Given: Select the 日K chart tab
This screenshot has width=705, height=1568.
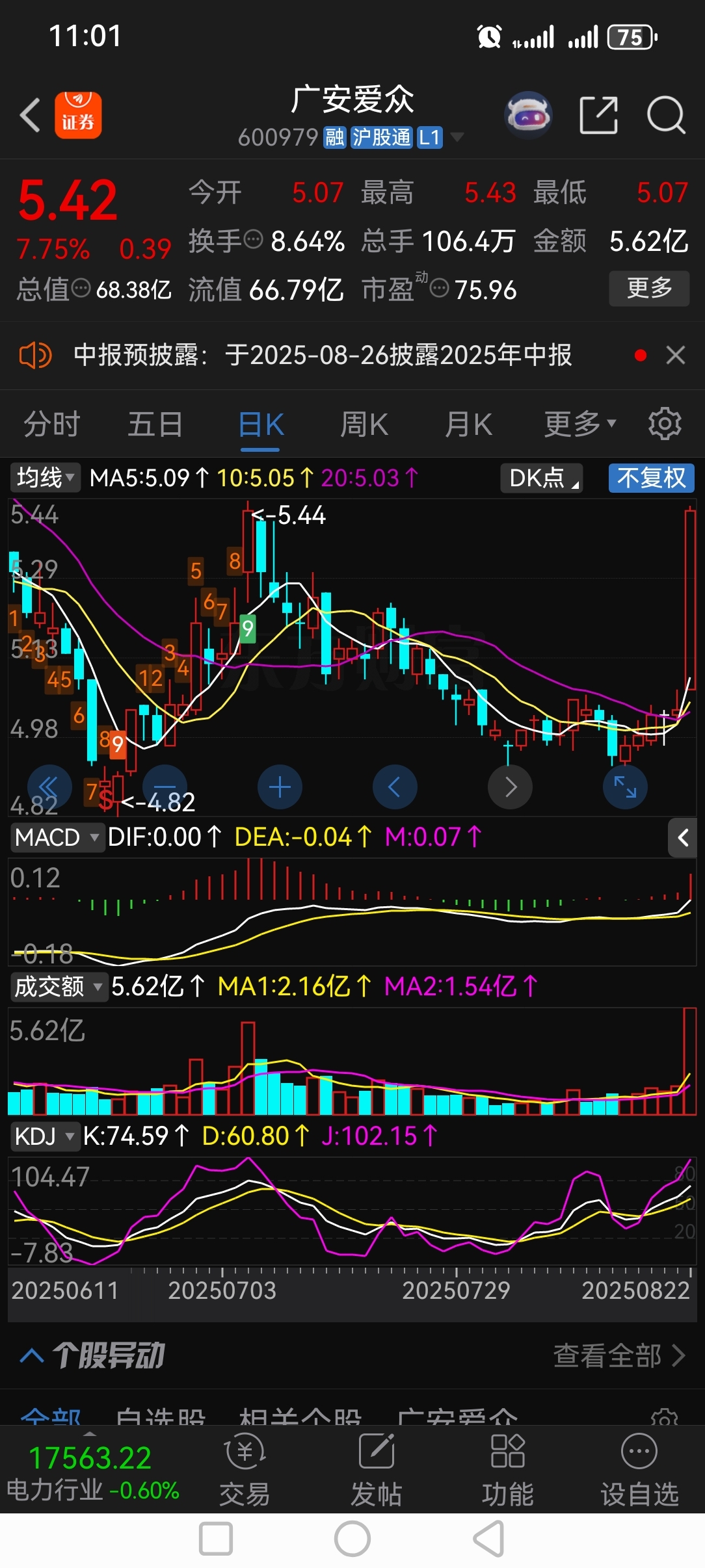Looking at the screenshot, I should (x=261, y=425).
